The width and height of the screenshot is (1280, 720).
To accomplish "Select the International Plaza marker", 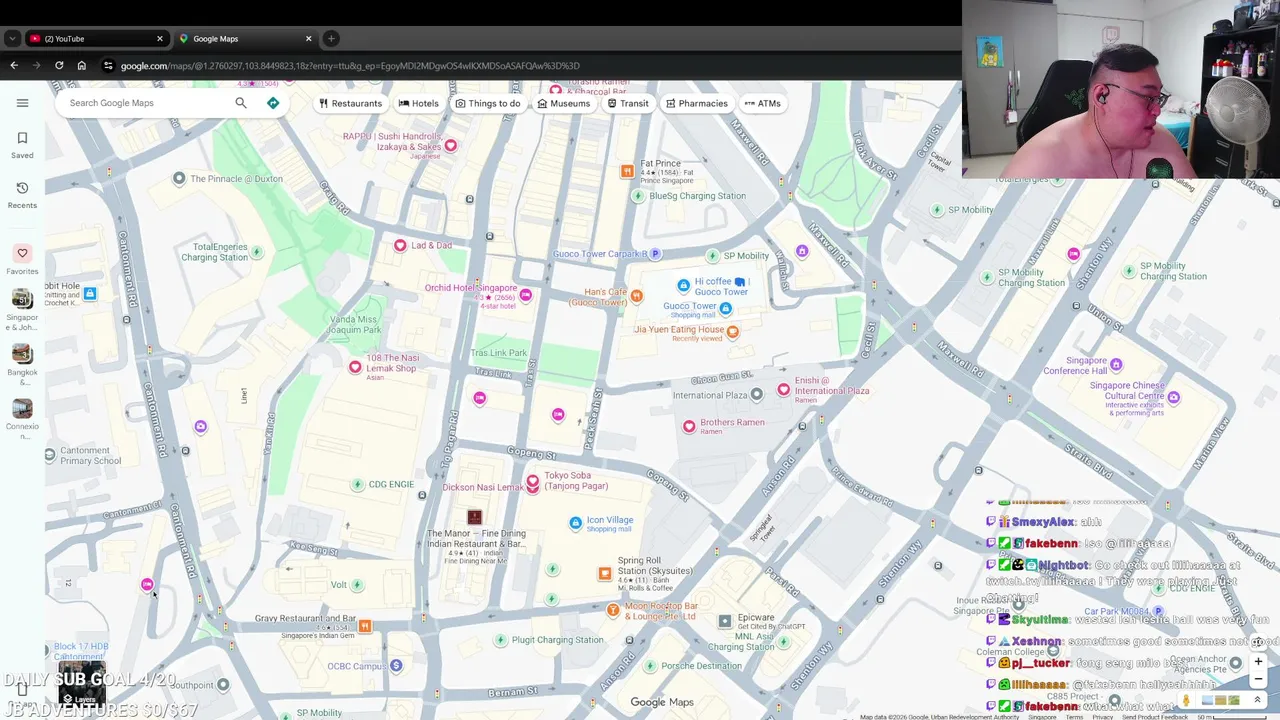I will click(x=756, y=395).
